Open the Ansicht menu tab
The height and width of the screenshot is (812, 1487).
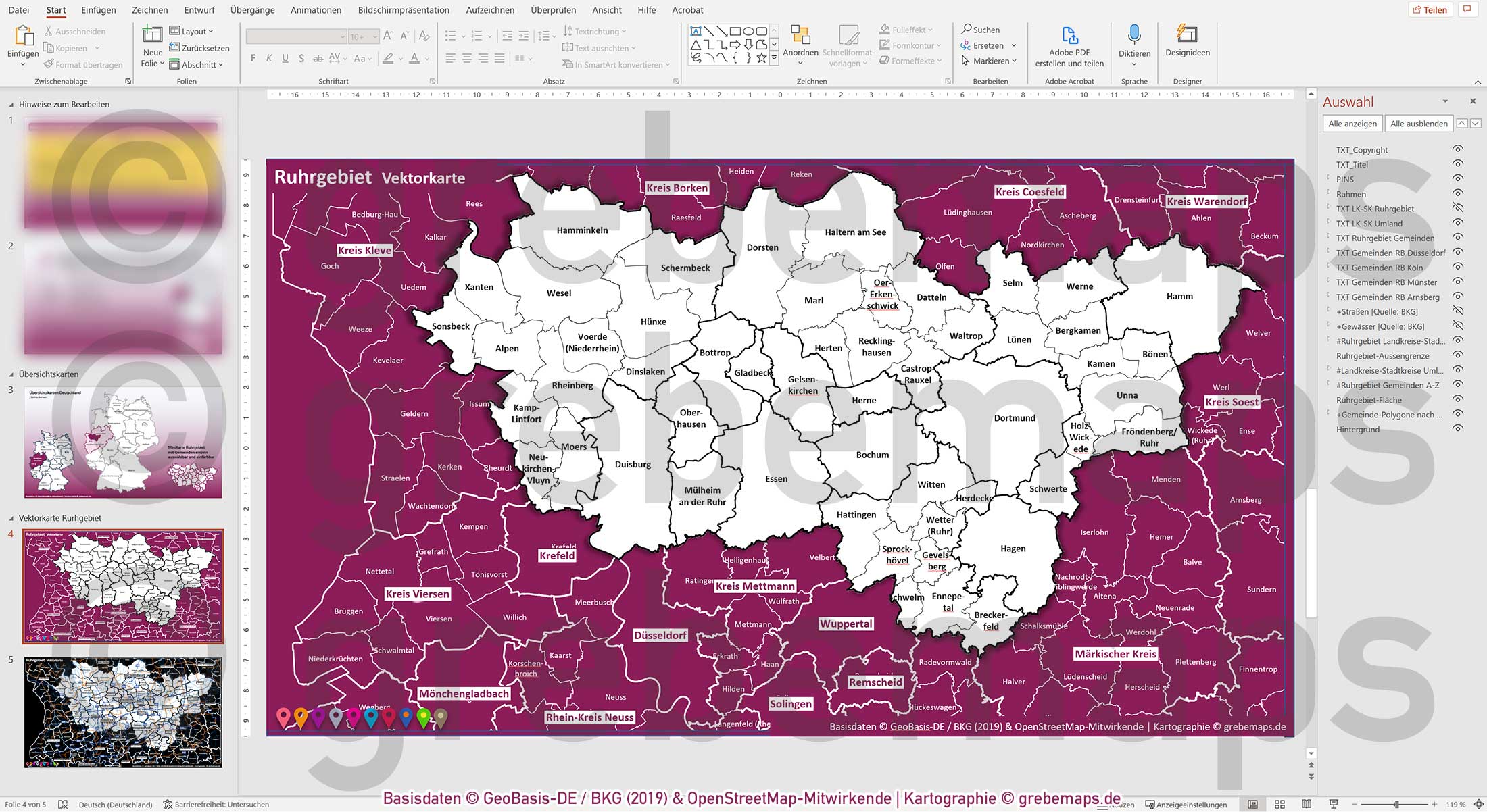(606, 10)
